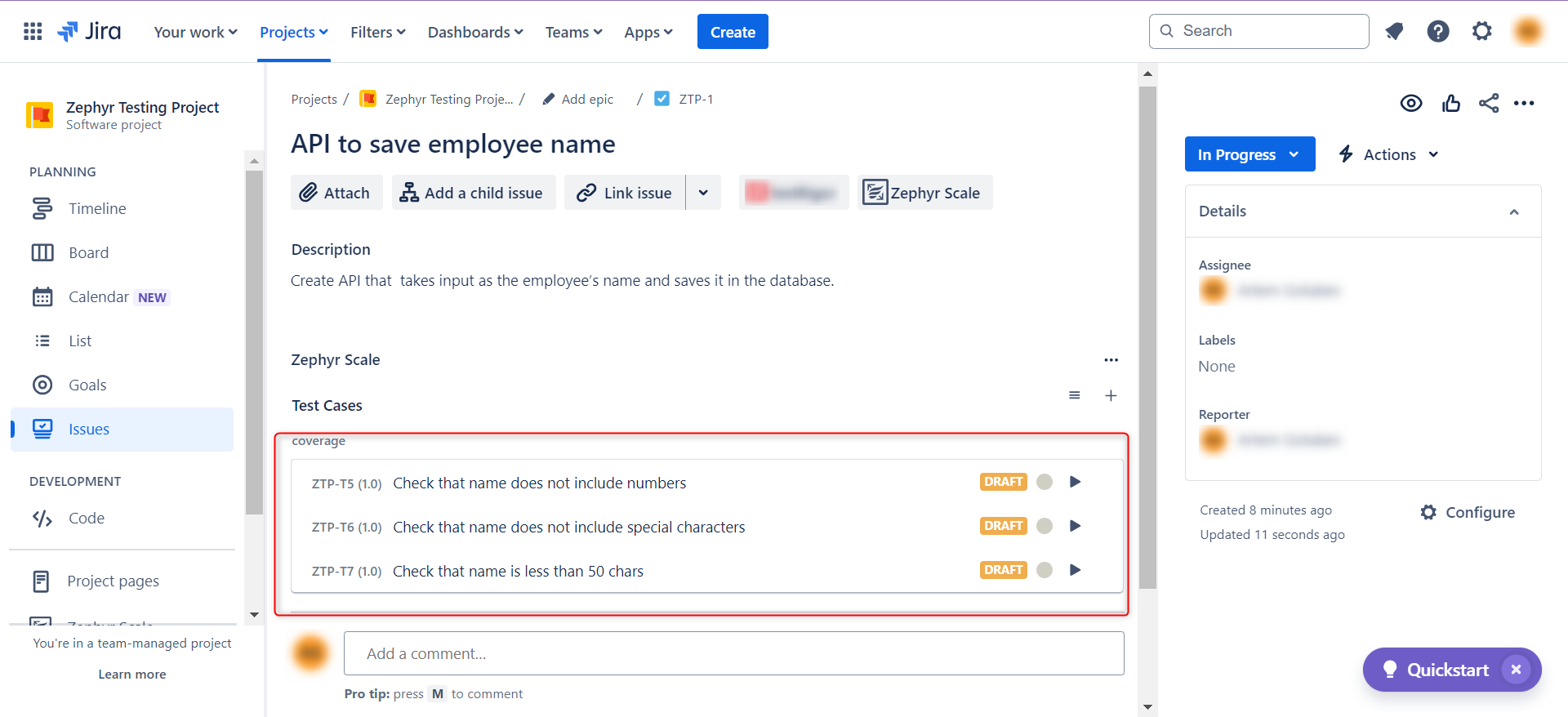Open the help question mark icon

coord(1437,32)
